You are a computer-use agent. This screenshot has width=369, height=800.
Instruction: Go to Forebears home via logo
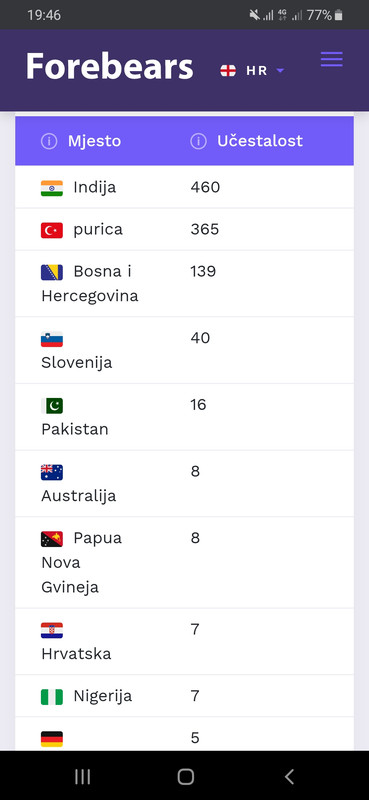pos(110,67)
